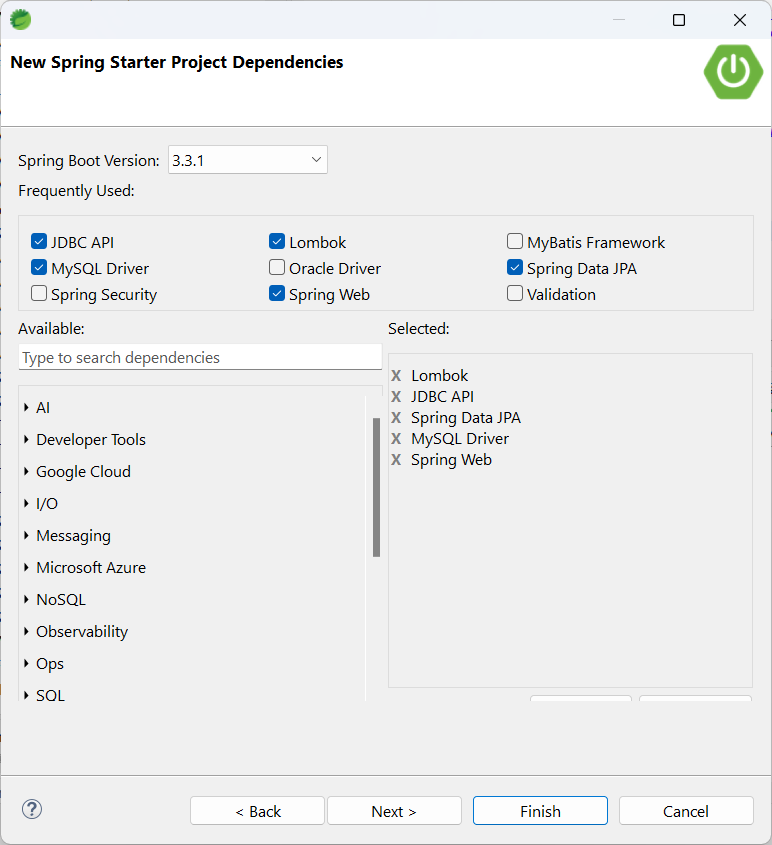This screenshot has height=845, width=772.
Task: Click the green Spring Boot power logo
Action: pos(733,72)
